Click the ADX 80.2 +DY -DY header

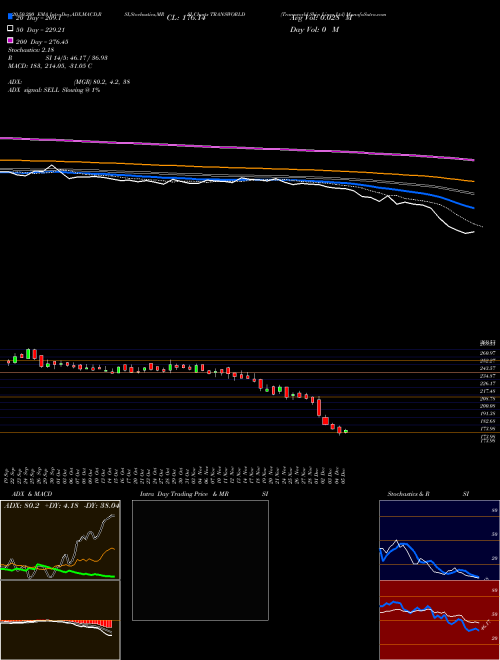pyautogui.click(x=61, y=506)
